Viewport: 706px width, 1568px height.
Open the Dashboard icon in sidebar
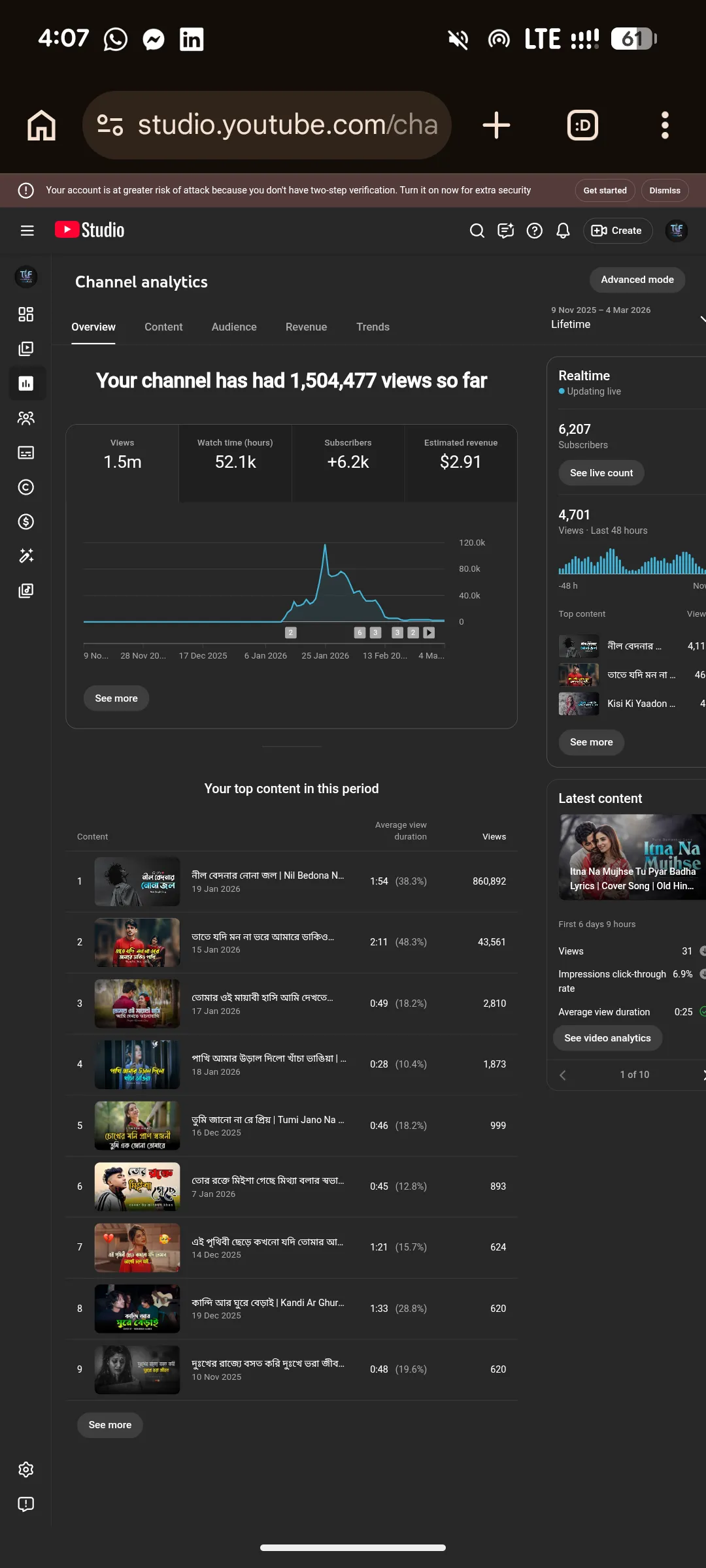(25, 314)
